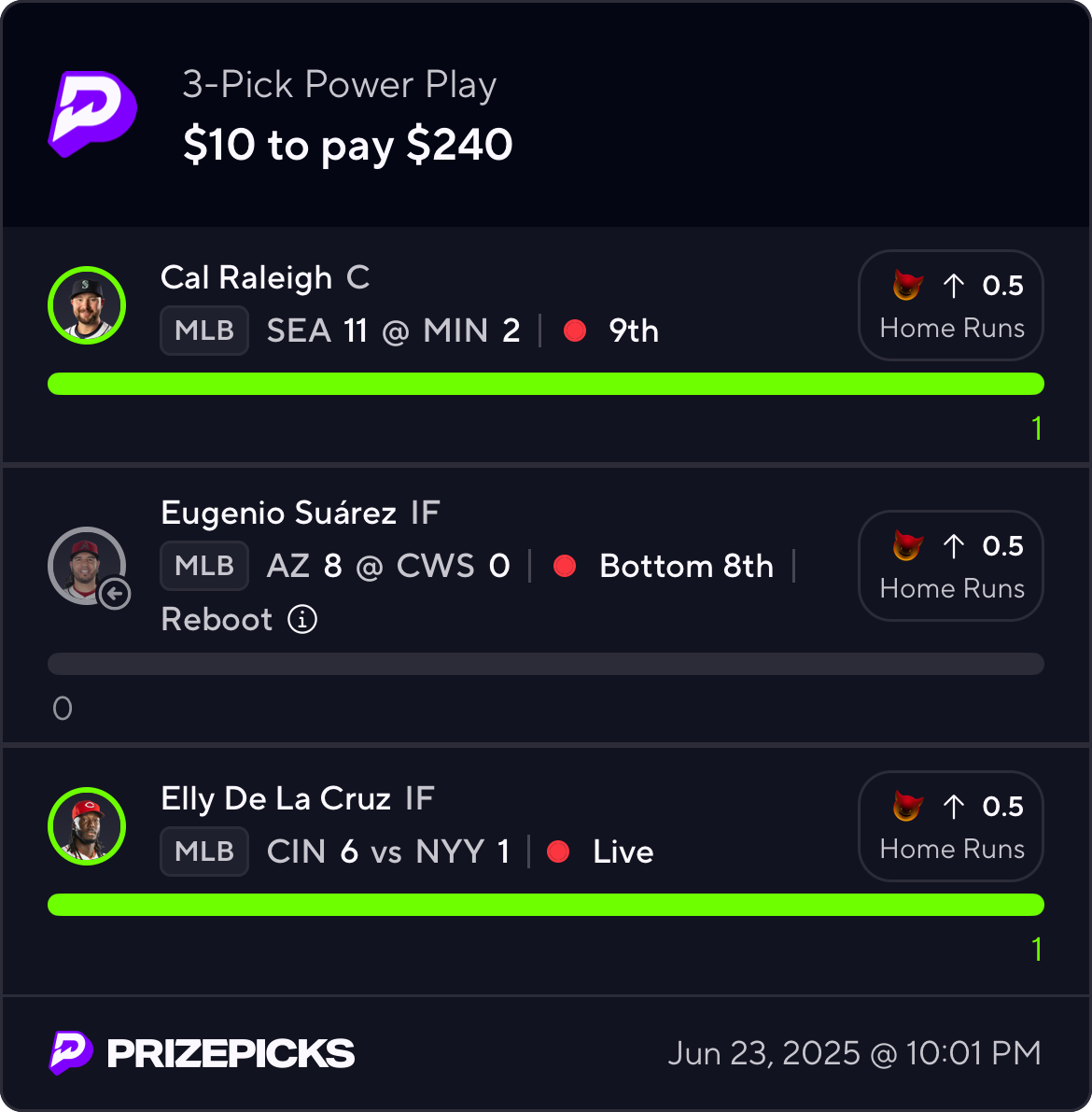Click the demon icon in De La Cruz's pick
This screenshot has height=1112, width=1092.
click(x=907, y=806)
